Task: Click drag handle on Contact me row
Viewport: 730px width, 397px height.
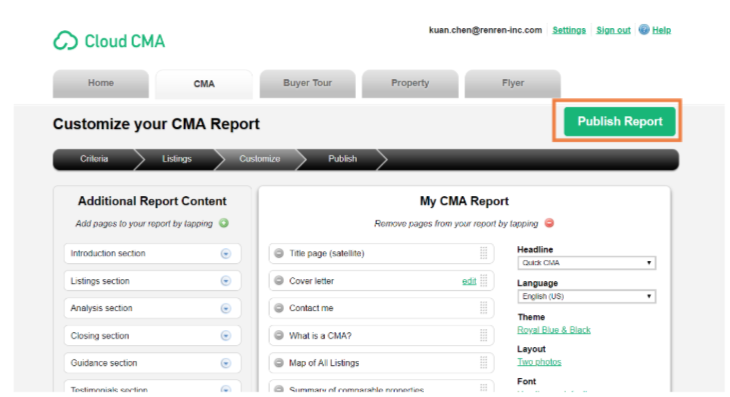Action: pos(484,308)
